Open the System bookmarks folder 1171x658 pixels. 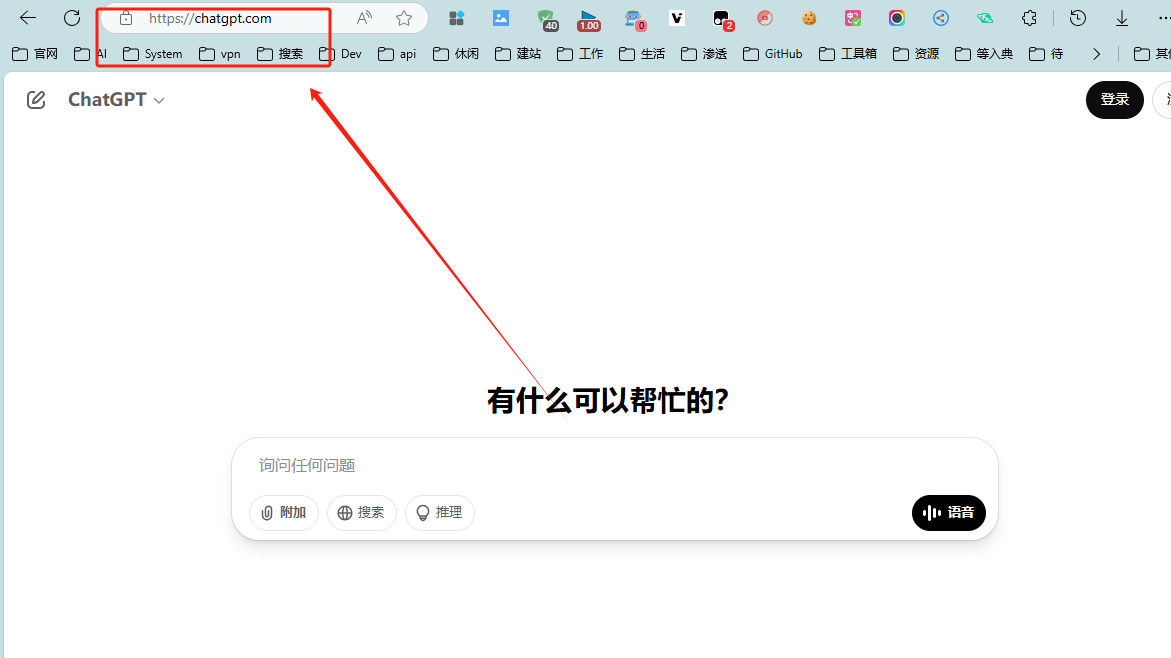pos(152,54)
